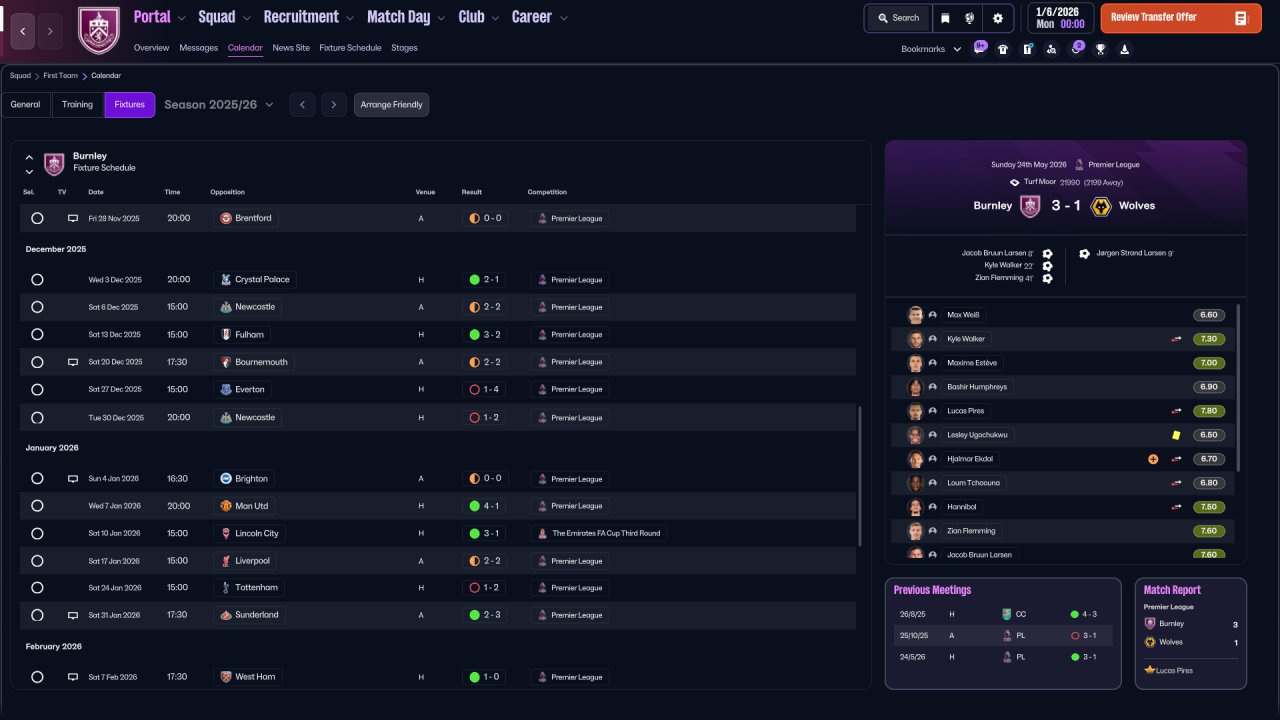
Task: Select the Crystal Palace fixture radio button
Action: point(37,280)
